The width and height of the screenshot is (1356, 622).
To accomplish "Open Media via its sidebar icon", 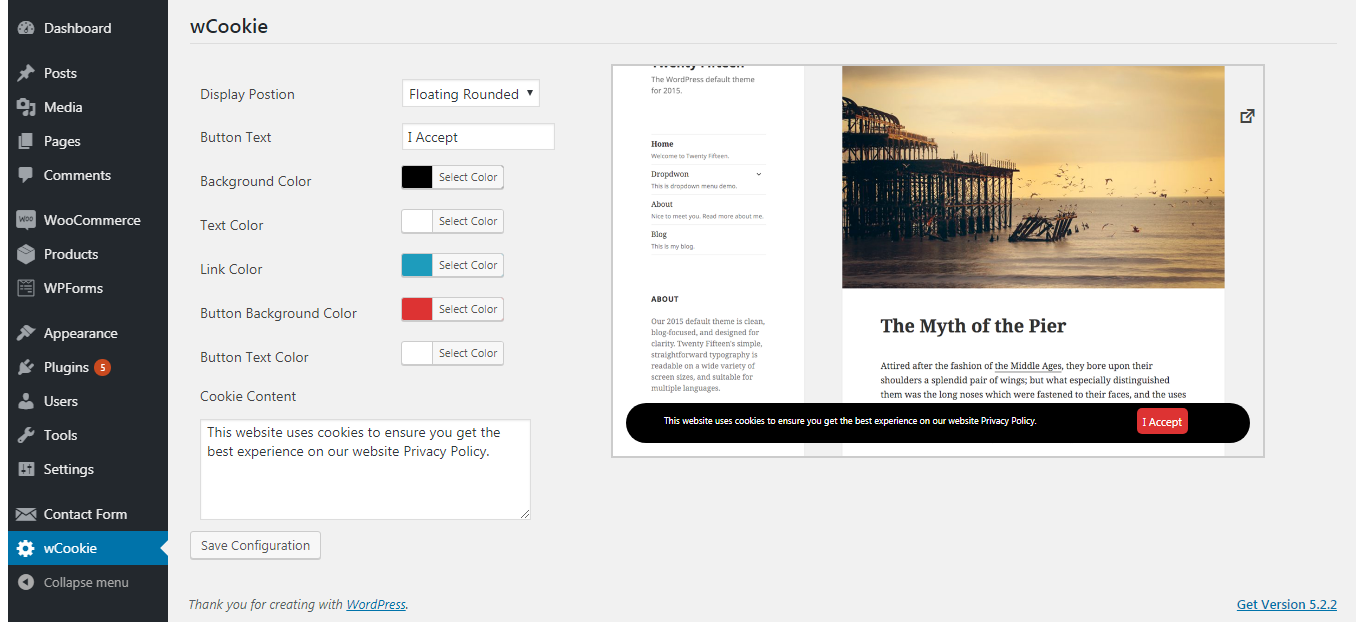I will point(26,107).
